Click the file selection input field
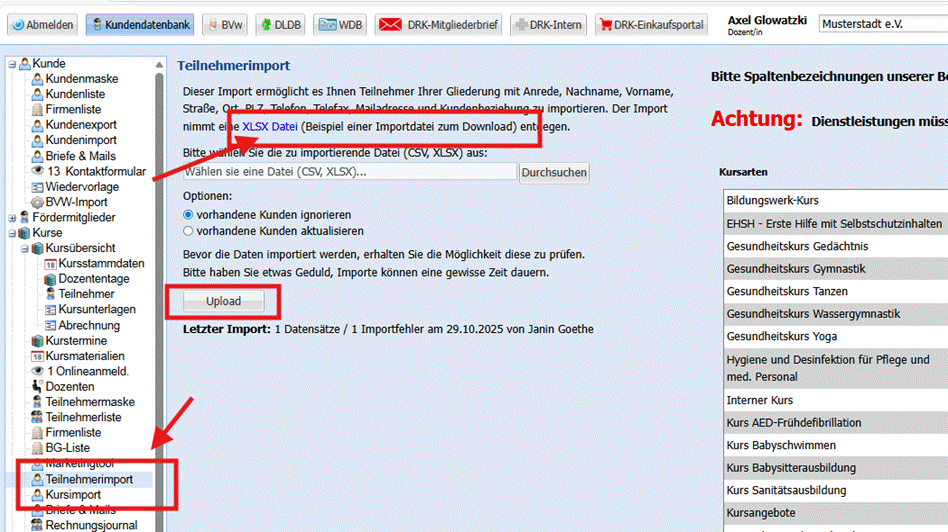The width and height of the screenshot is (948, 532). [350, 172]
